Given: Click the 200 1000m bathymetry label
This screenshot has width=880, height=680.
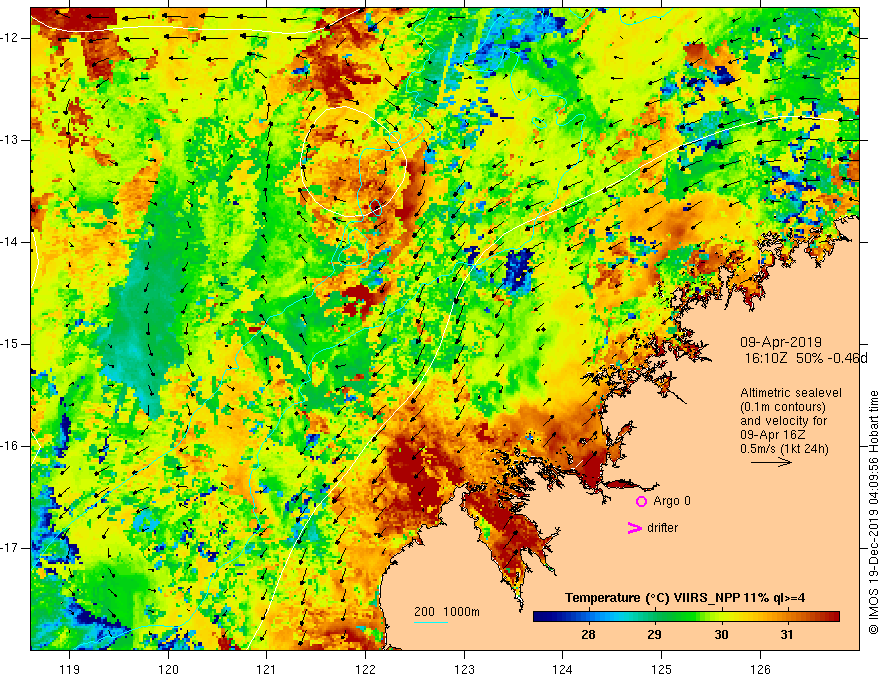Looking at the screenshot, I should click(x=447, y=612).
